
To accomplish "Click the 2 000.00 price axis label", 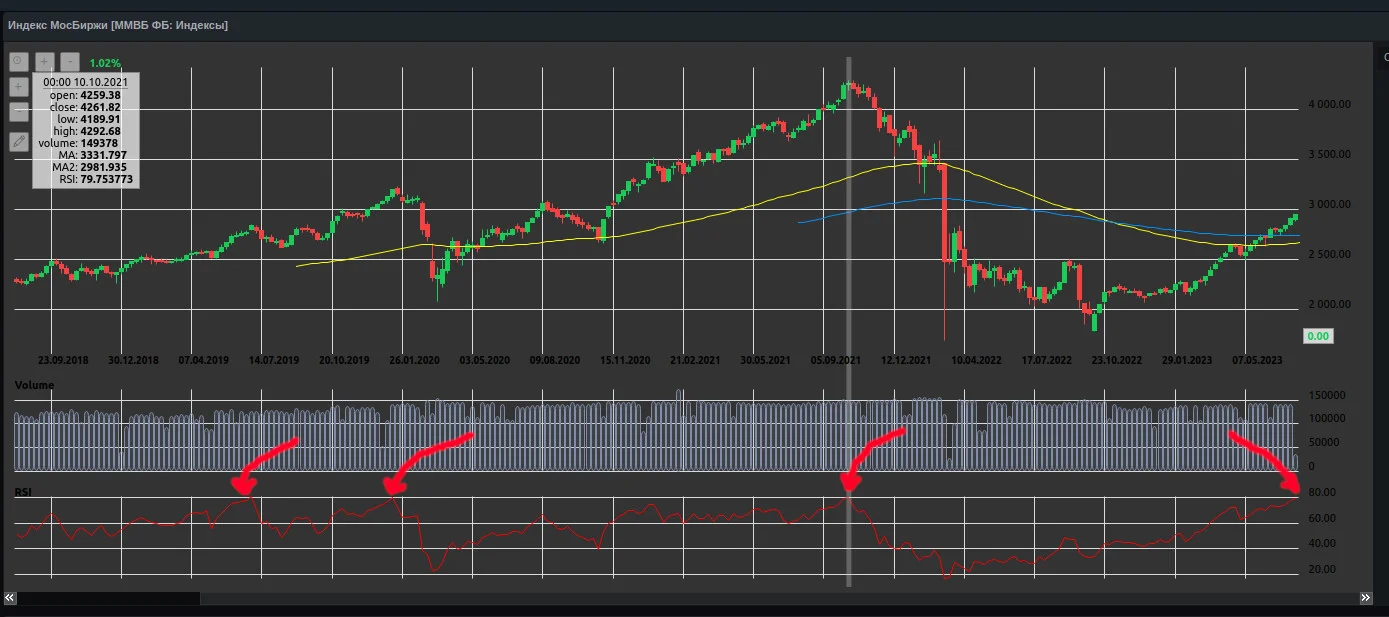I will pyautogui.click(x=1330, y=304).
